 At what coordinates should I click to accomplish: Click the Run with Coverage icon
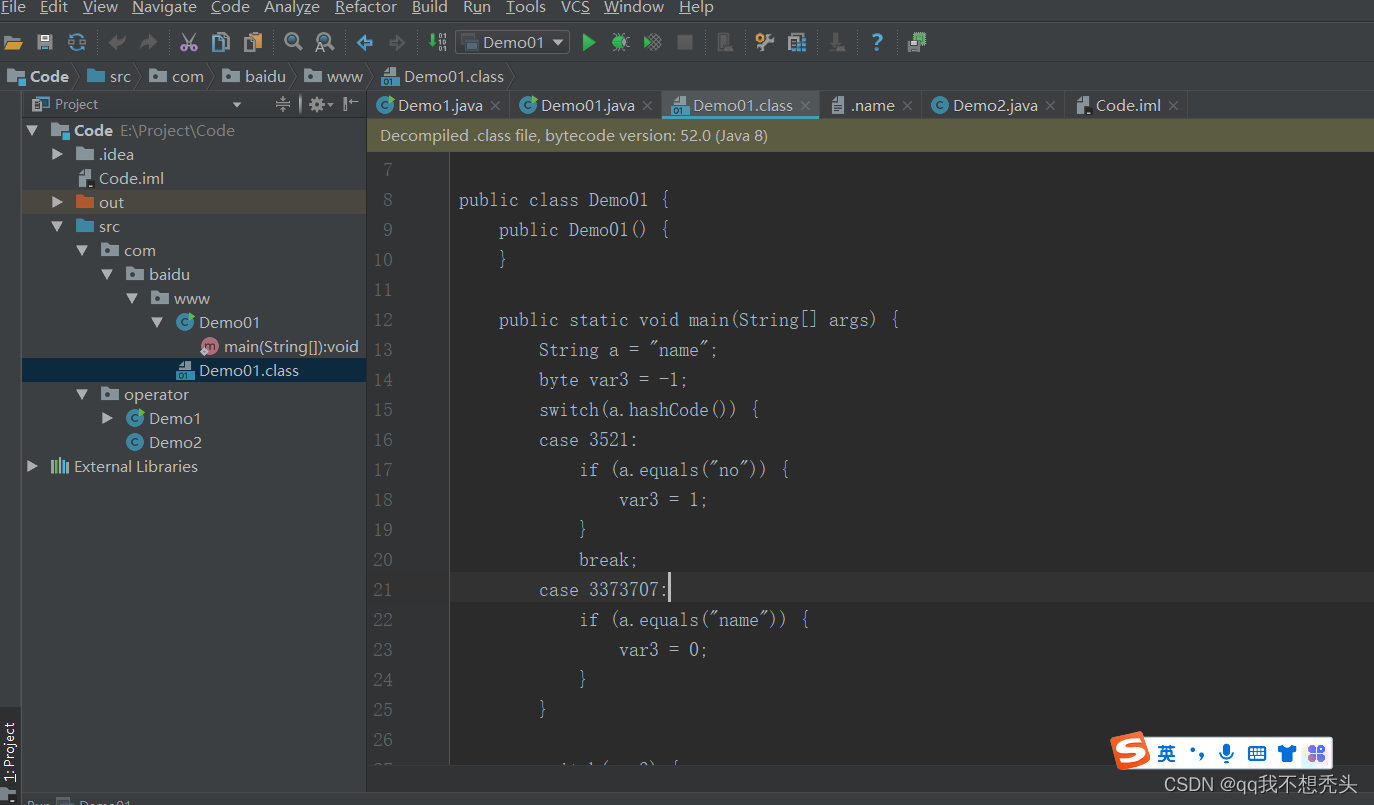652,42
